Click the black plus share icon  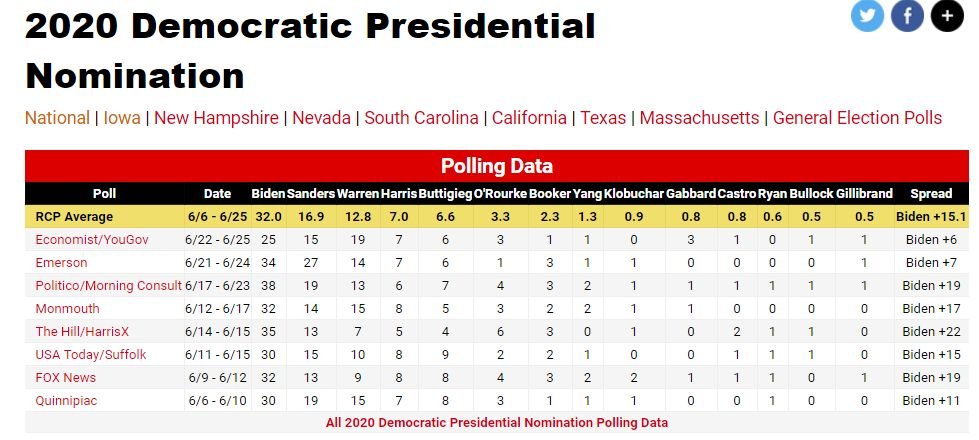click(x=946, y=15)
